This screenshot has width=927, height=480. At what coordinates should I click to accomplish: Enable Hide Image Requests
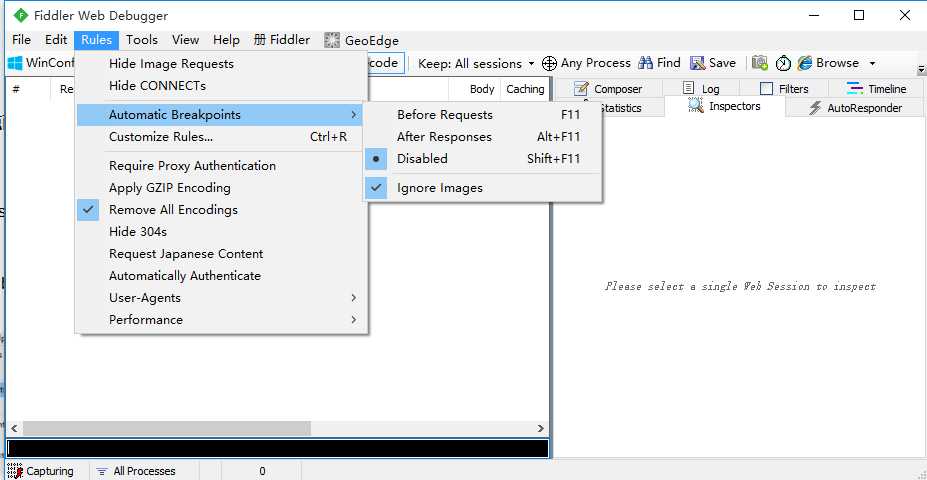point(219,64)
